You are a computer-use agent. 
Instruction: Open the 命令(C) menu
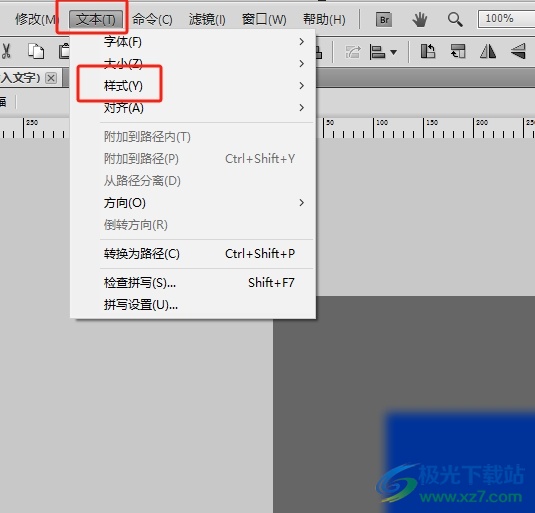(x=152, y=19)
